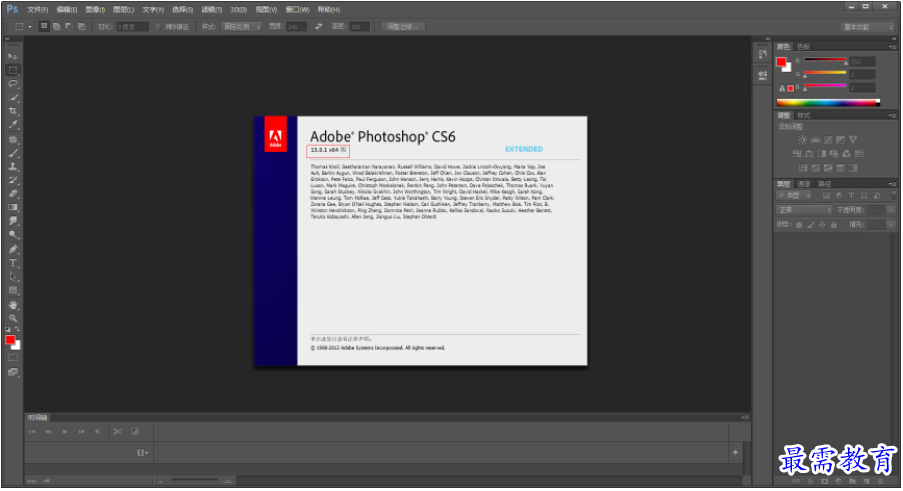
Task: Click the red foreground color swatch in toolbox
Action: [x=10, y=340]
